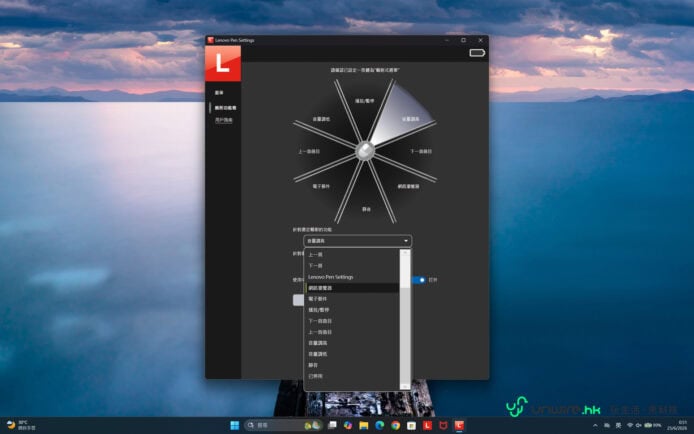Click the round hub at the wheel center
Viewport: 694px width, 434px height.
[x=365, y=151]
